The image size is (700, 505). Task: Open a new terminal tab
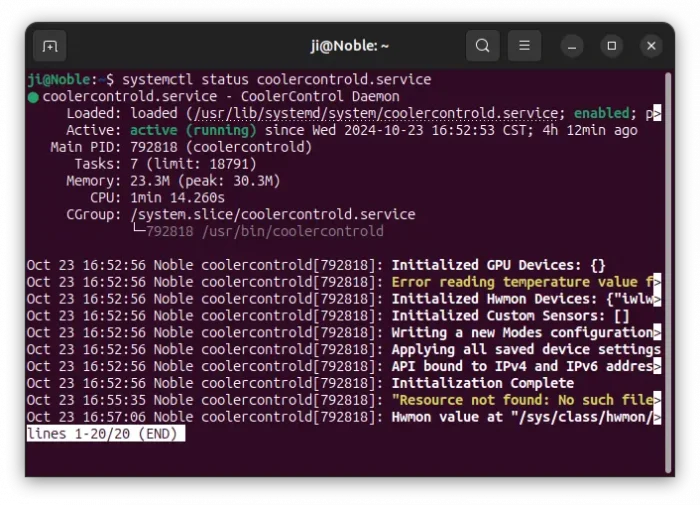coord(50,46)
